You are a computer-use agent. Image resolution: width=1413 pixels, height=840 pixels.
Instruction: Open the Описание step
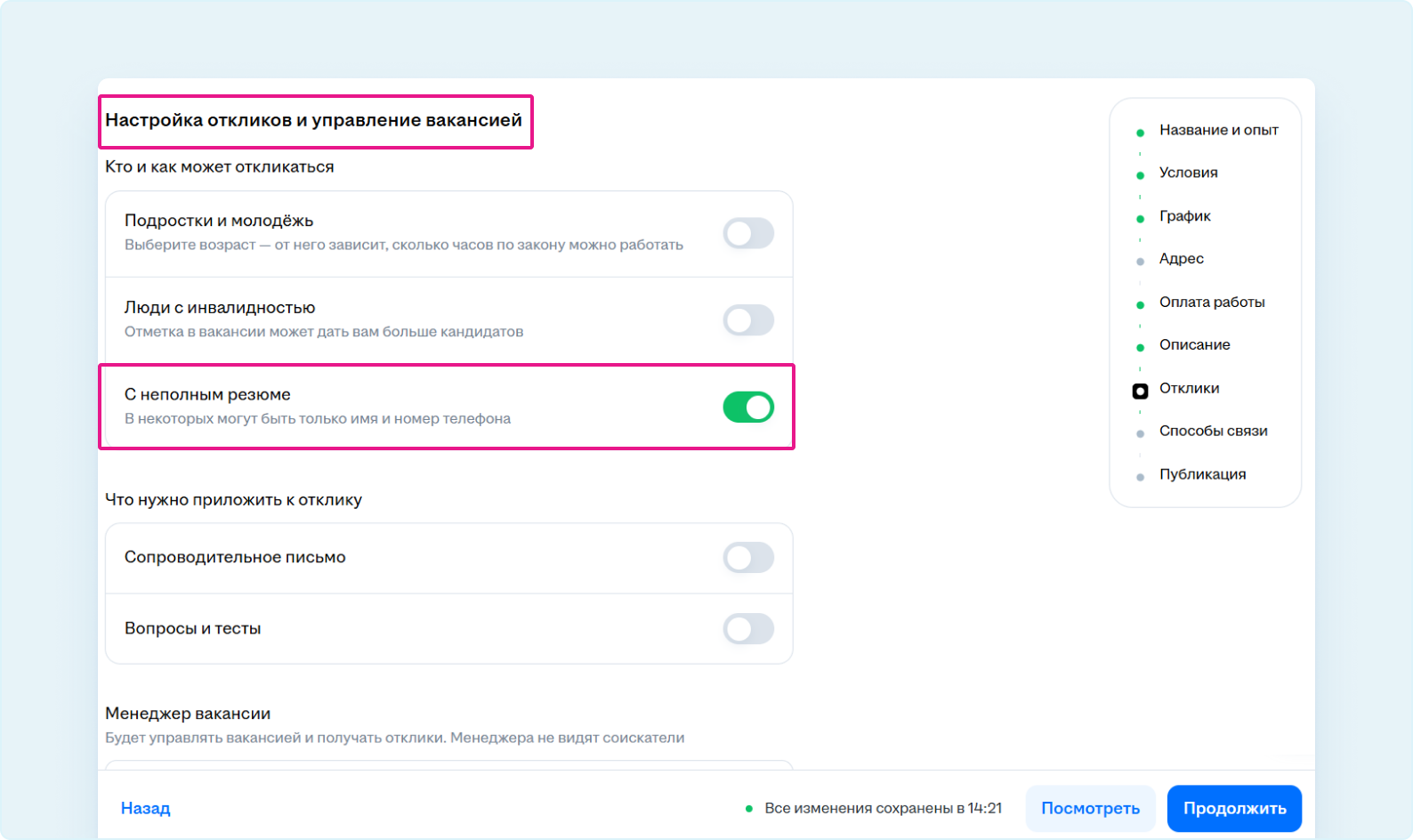click(1194, 345)
